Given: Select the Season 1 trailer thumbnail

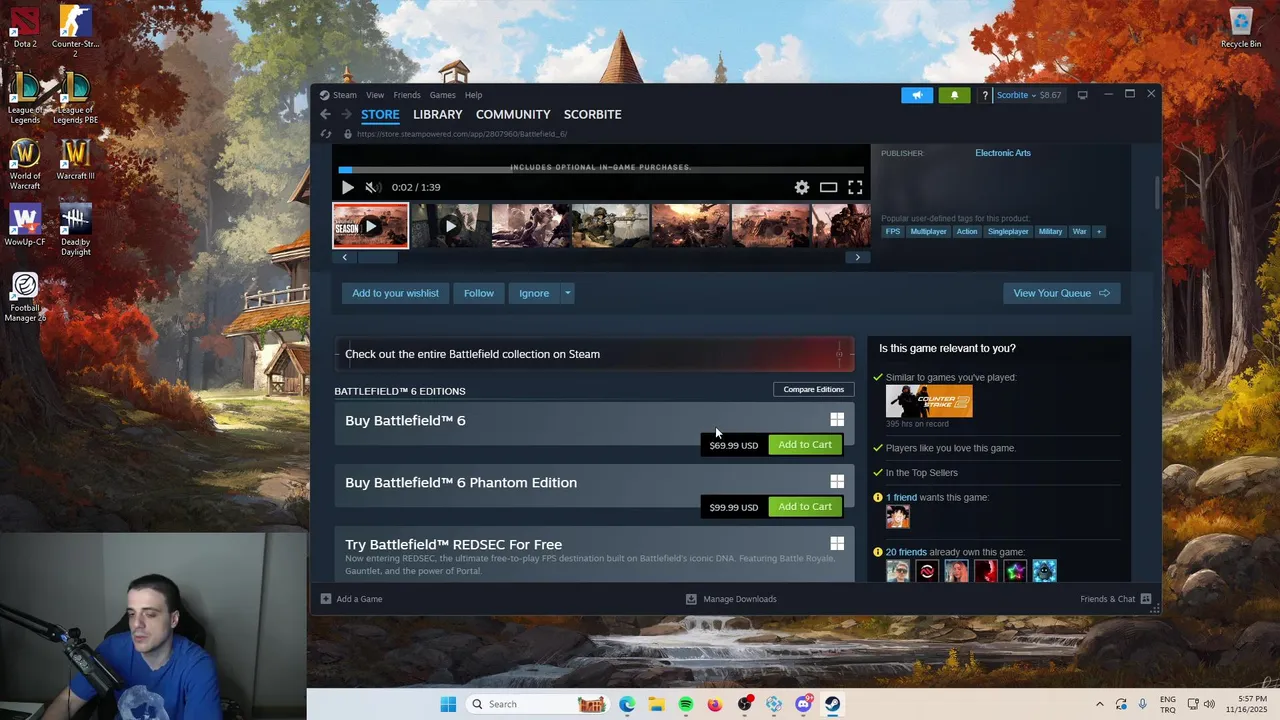Looking at the screenshot, I should coord(370,226).
